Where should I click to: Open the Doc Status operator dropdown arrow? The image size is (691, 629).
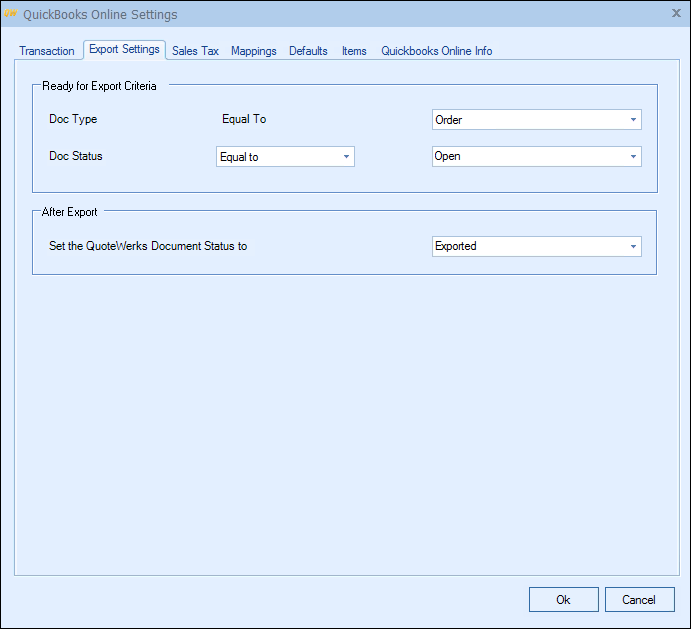pyautogui.click(x=346, y=157)
